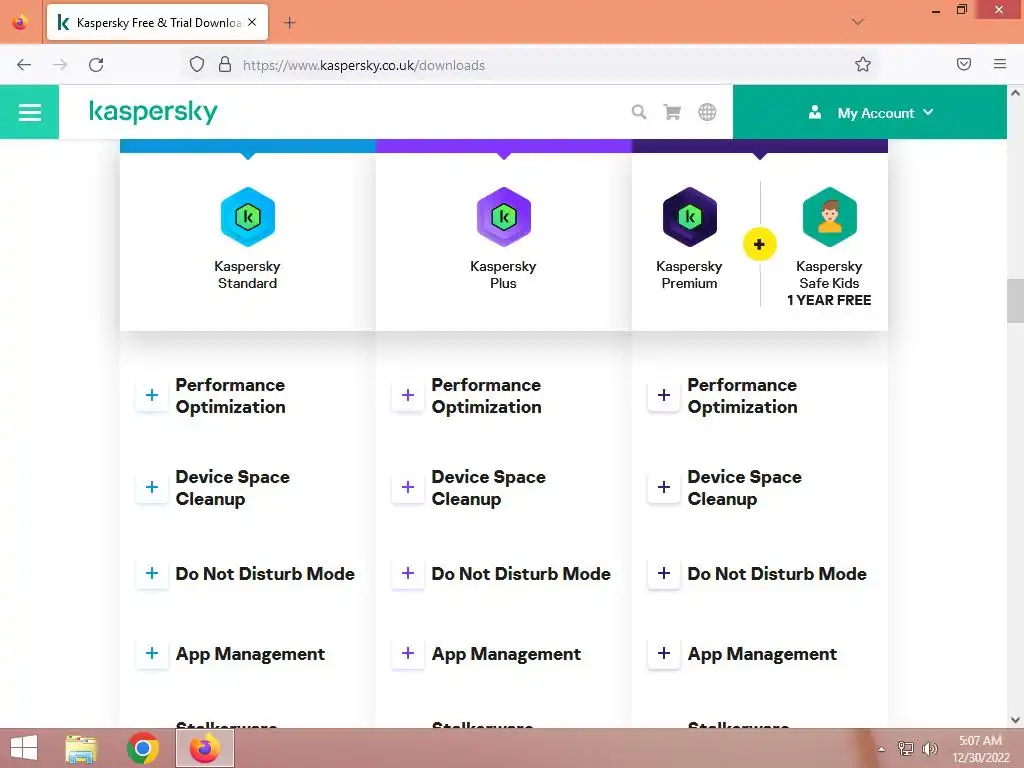Expand Device Space Cleanup under Kaspersky Premium

(664, 487)
